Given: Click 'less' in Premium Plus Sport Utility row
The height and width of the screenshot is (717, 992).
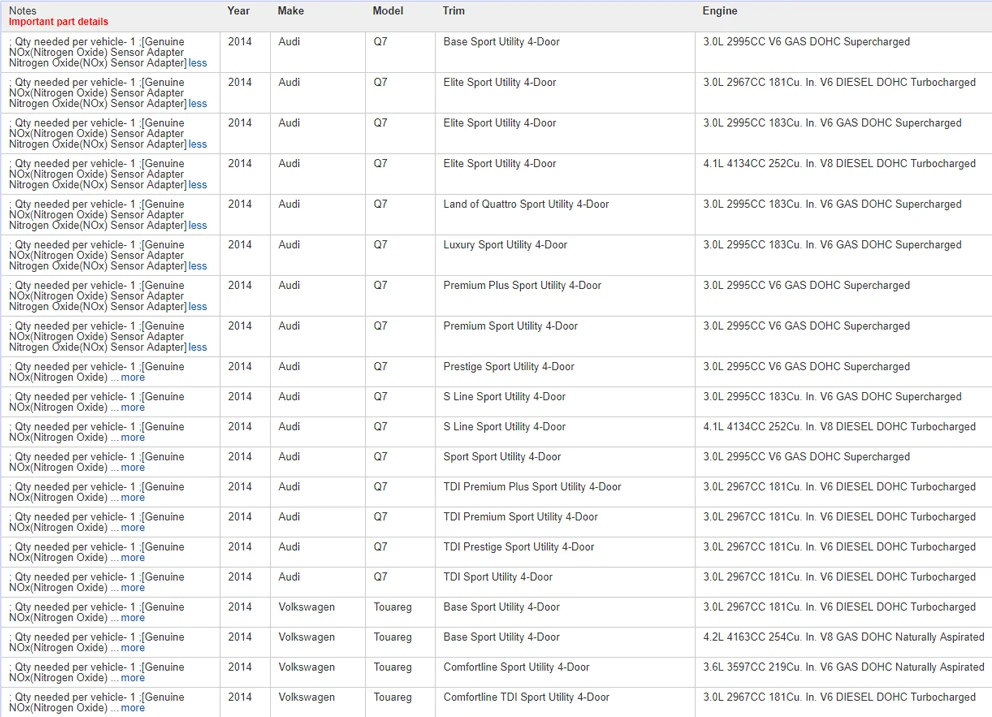Looking at the screenshot, I should 197,306.
